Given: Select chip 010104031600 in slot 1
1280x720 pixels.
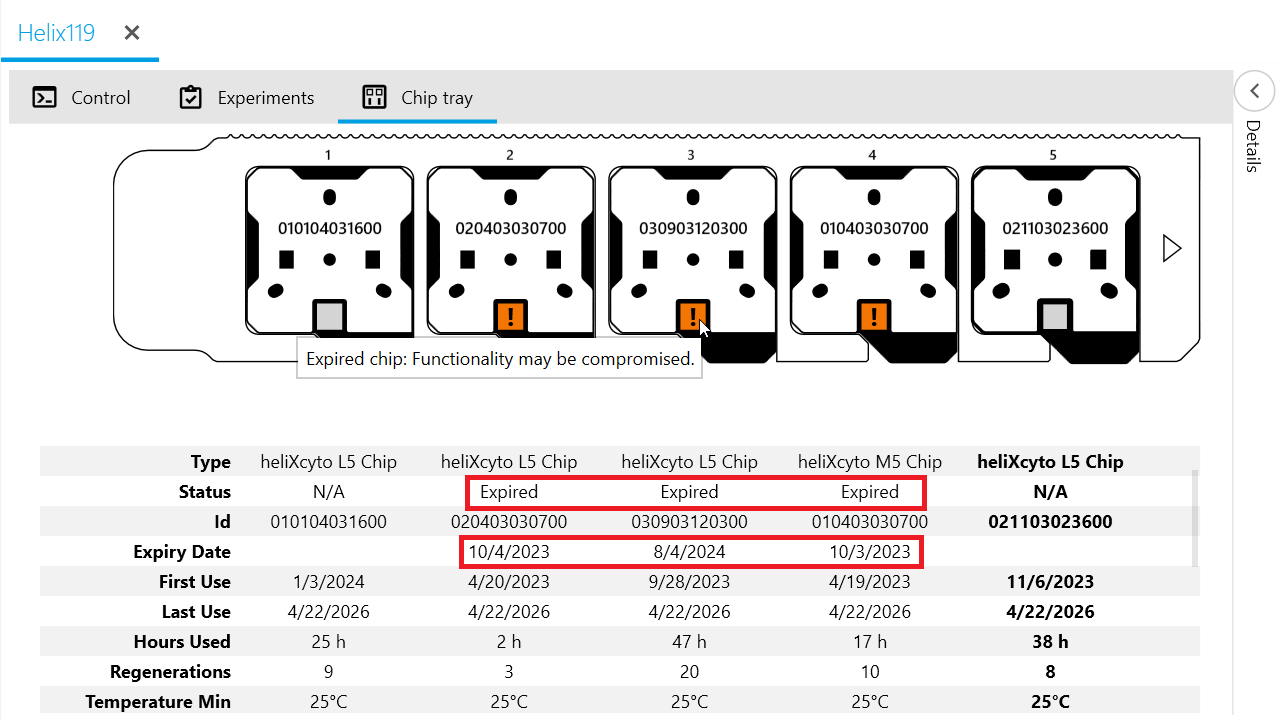Looking at the screenshot, I should [x=329, y=250].
